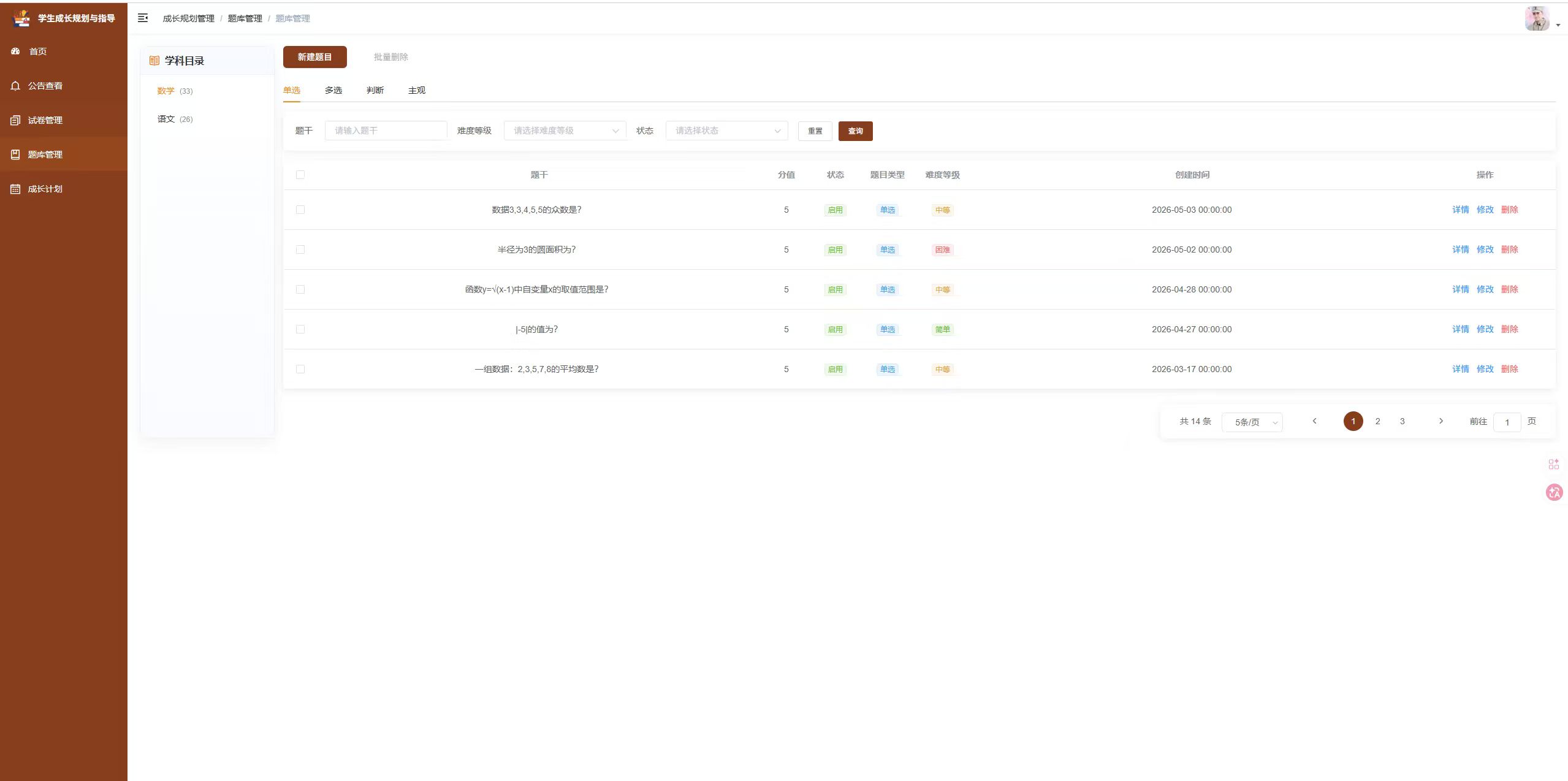
Task: Click the 前往 page number input
Action: [x=1507, y=422]
